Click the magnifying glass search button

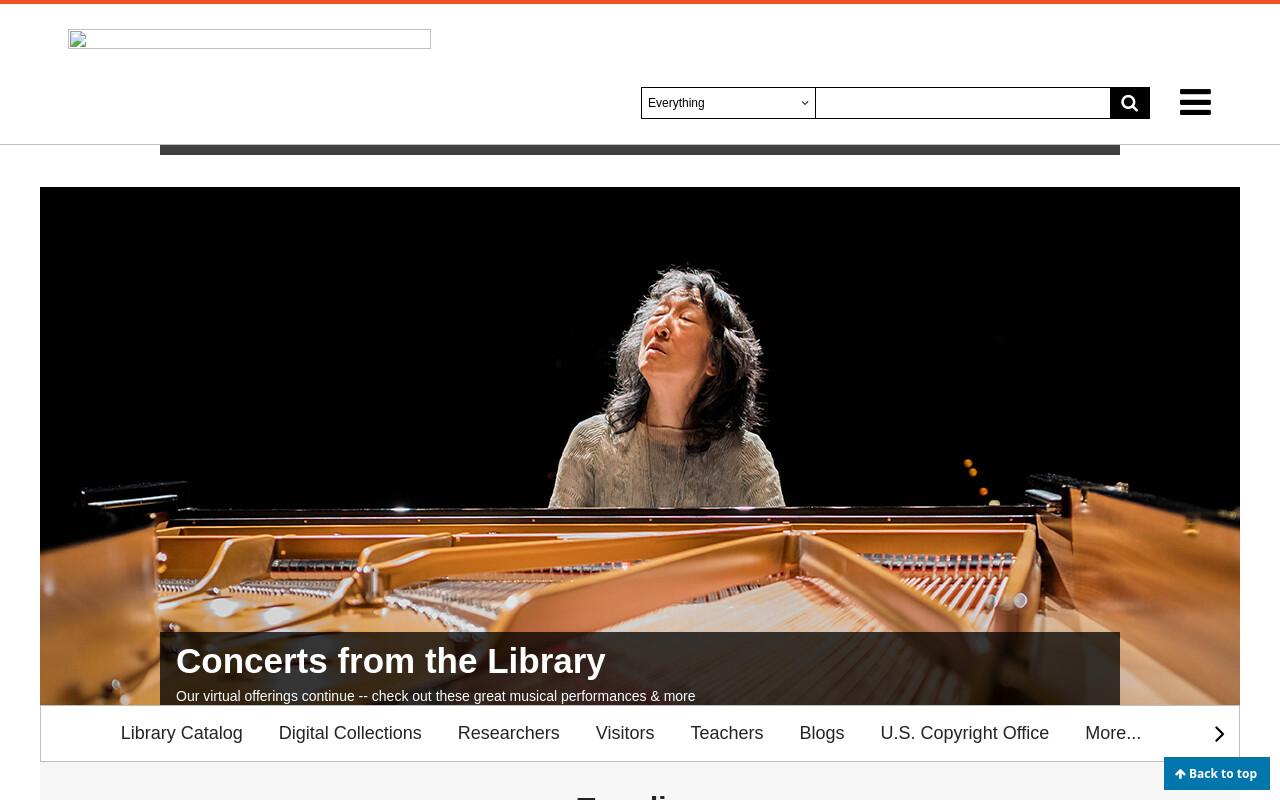point(1130,103)
